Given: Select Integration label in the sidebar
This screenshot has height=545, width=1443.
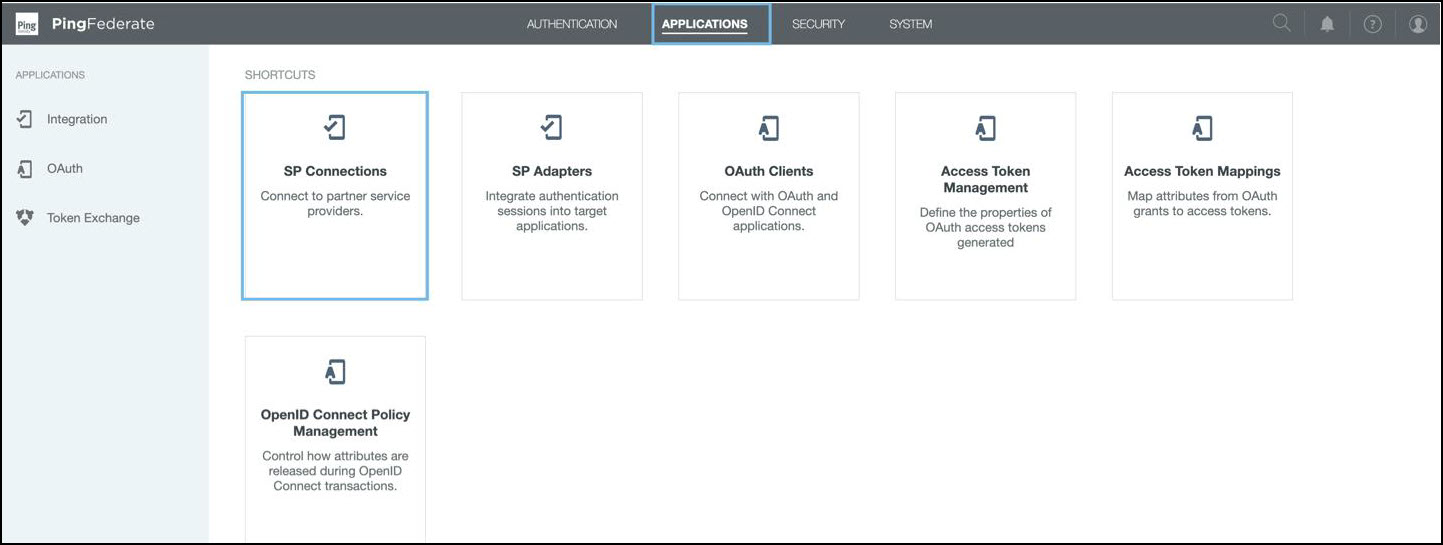Looking at the screenshot, I should point(77,119).
